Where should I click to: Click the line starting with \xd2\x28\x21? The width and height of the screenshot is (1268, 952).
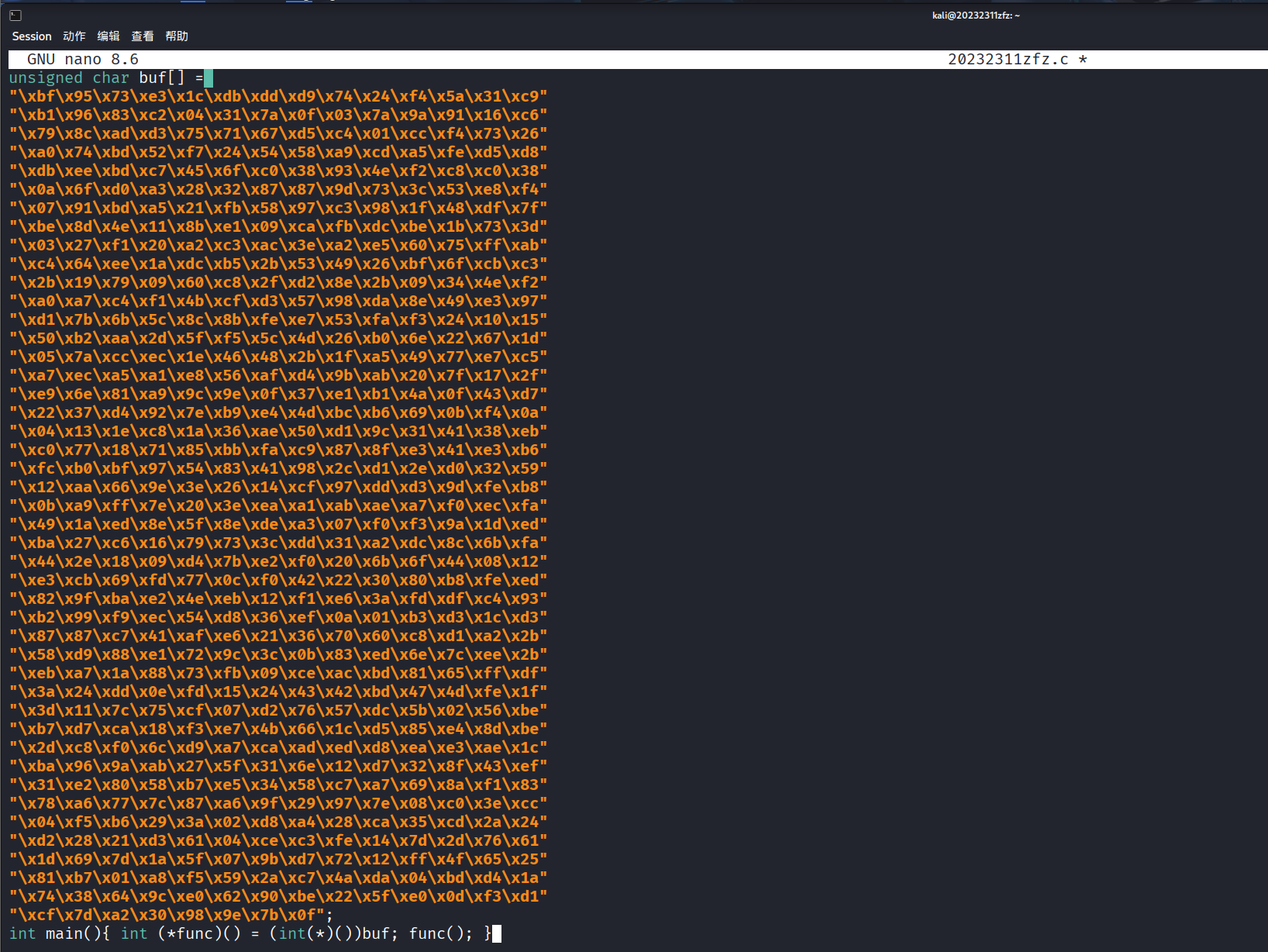coord(278,841)
